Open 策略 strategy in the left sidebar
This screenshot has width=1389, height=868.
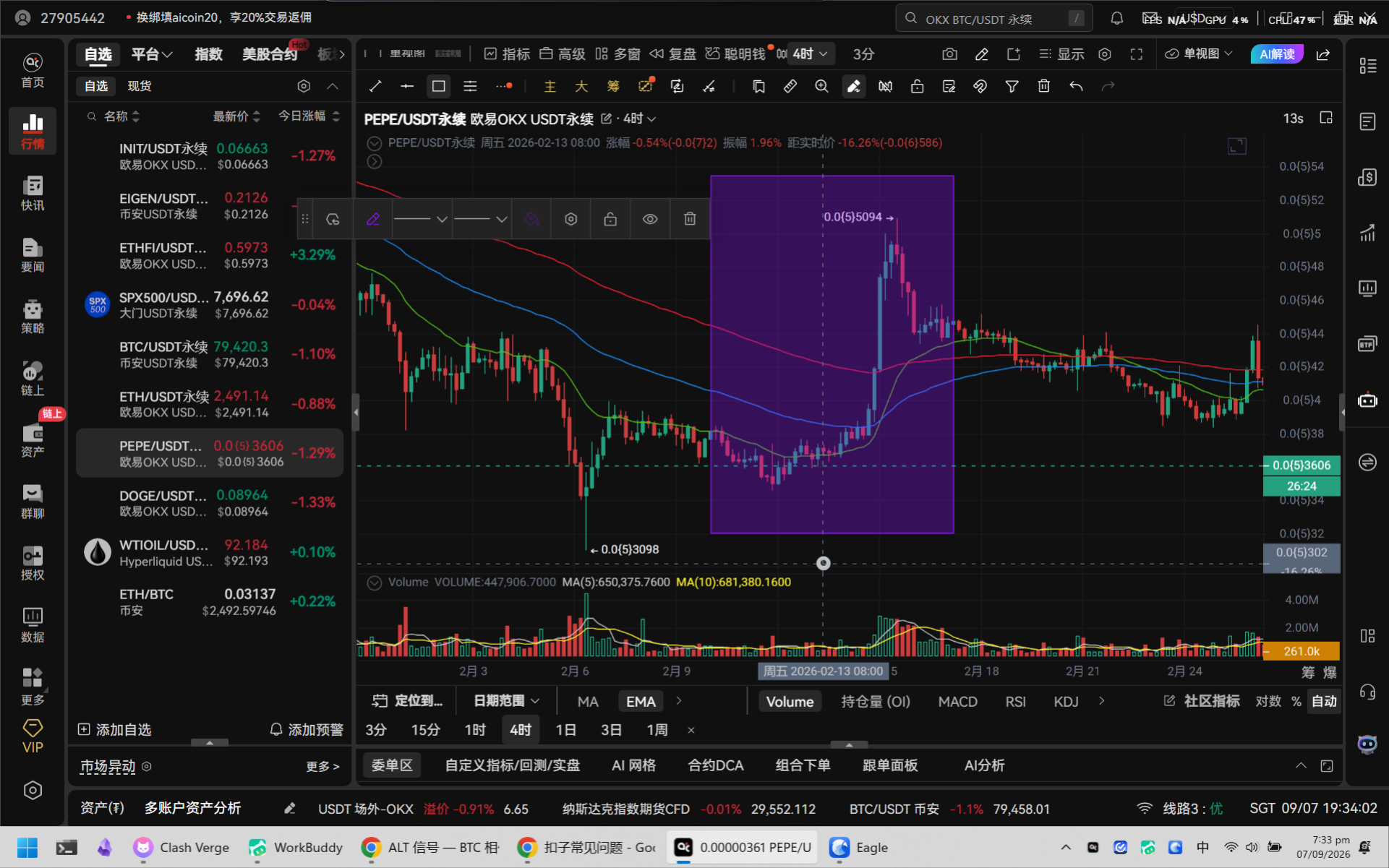click(33, 316)
